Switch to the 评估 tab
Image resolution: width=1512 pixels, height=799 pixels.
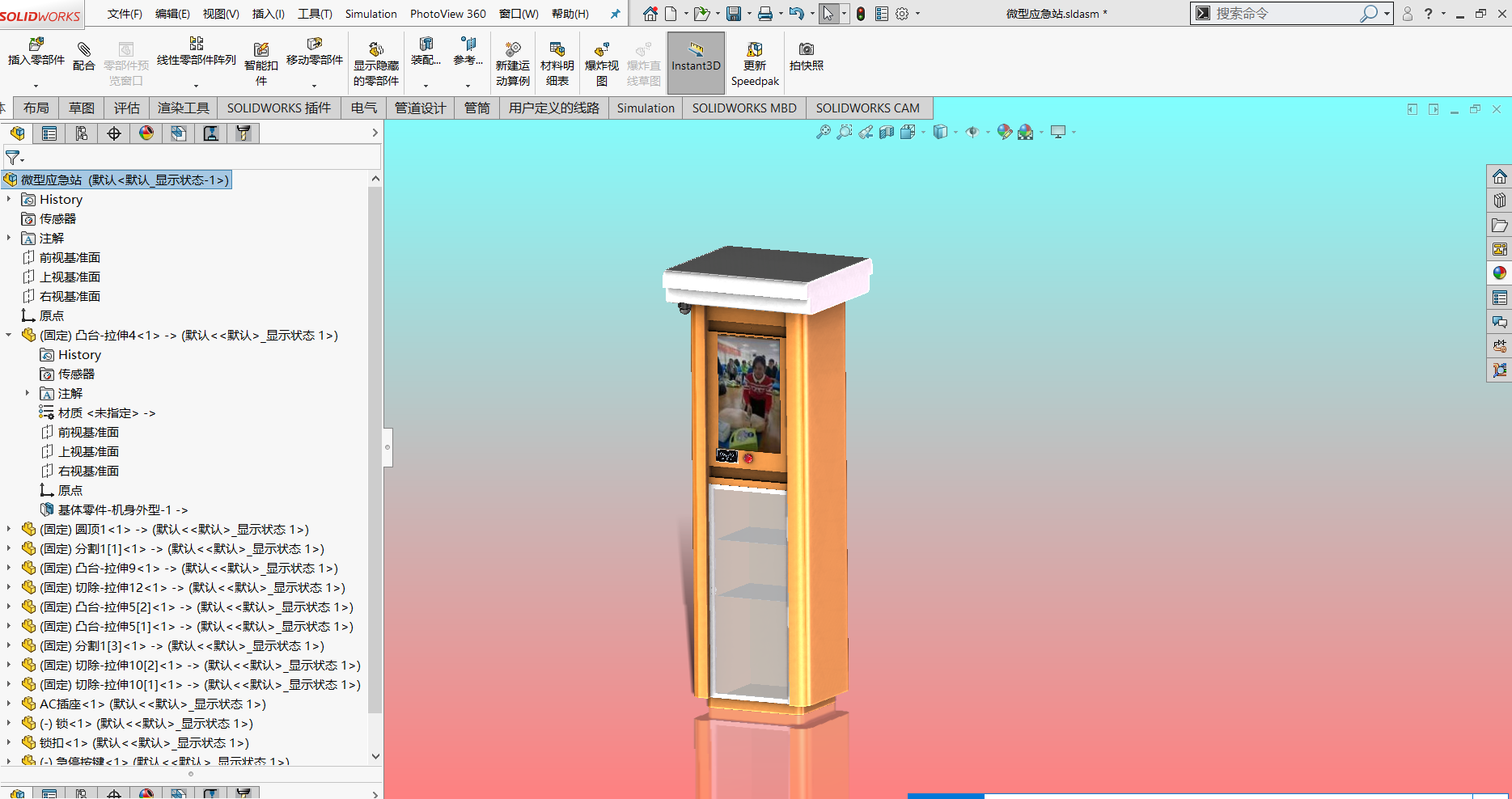(127, 108)
